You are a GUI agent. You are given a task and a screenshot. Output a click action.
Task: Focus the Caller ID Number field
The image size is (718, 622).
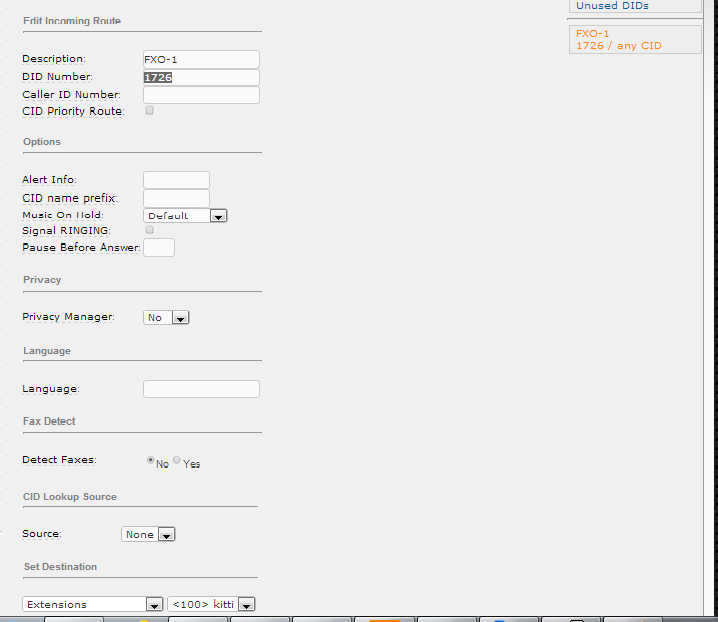click(201, 95)
